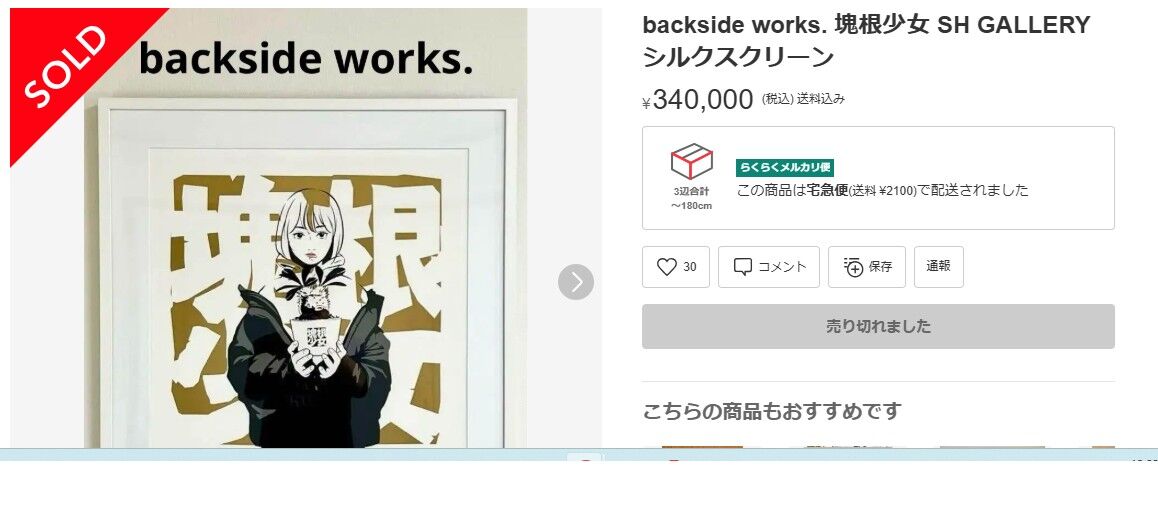Viewport: 1158px width, 518px height.
Task: Click the 通報 report button
Action: 939,267
